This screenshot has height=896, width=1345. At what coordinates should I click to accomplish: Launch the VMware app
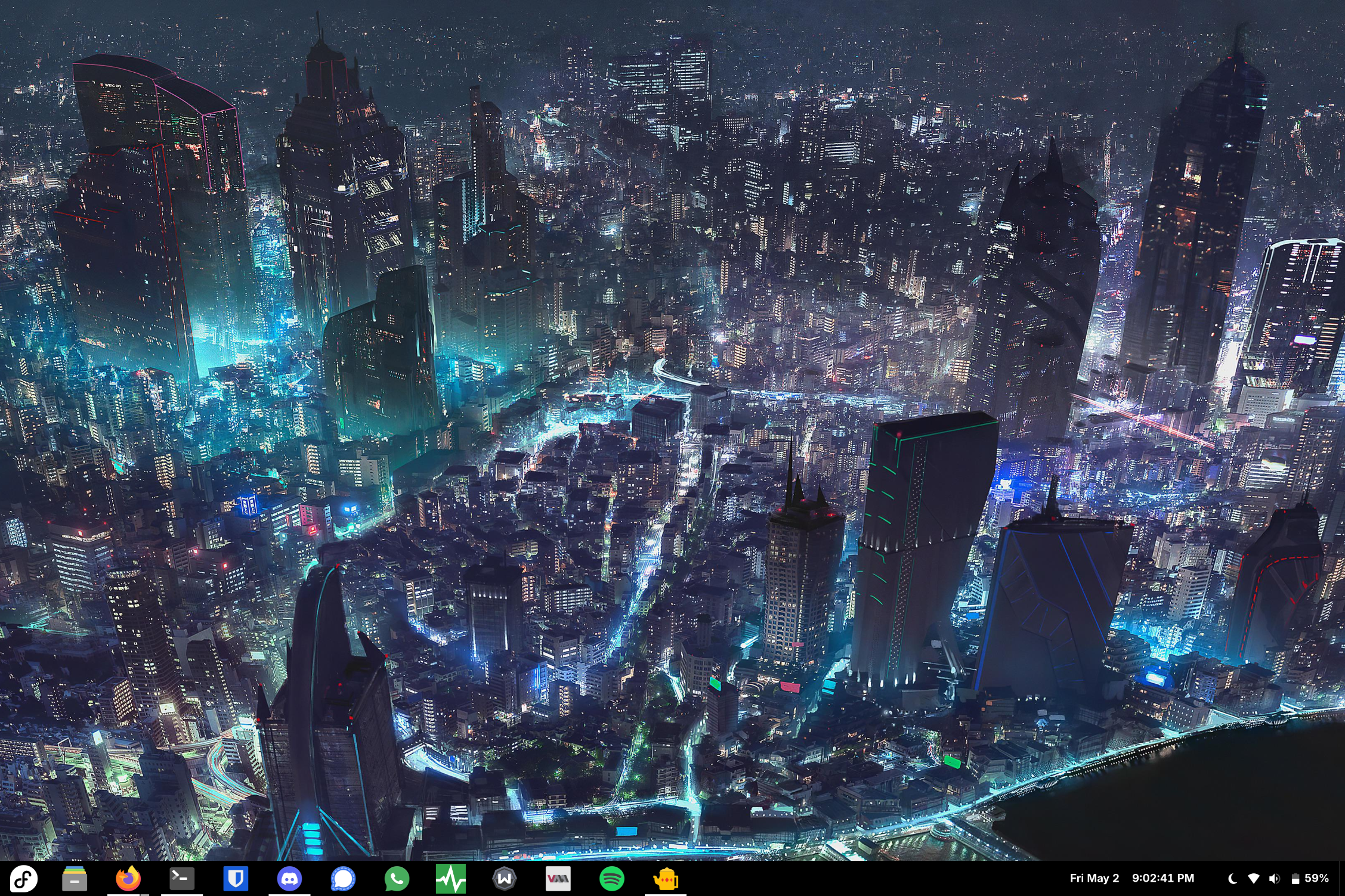(x=558, y=878)
